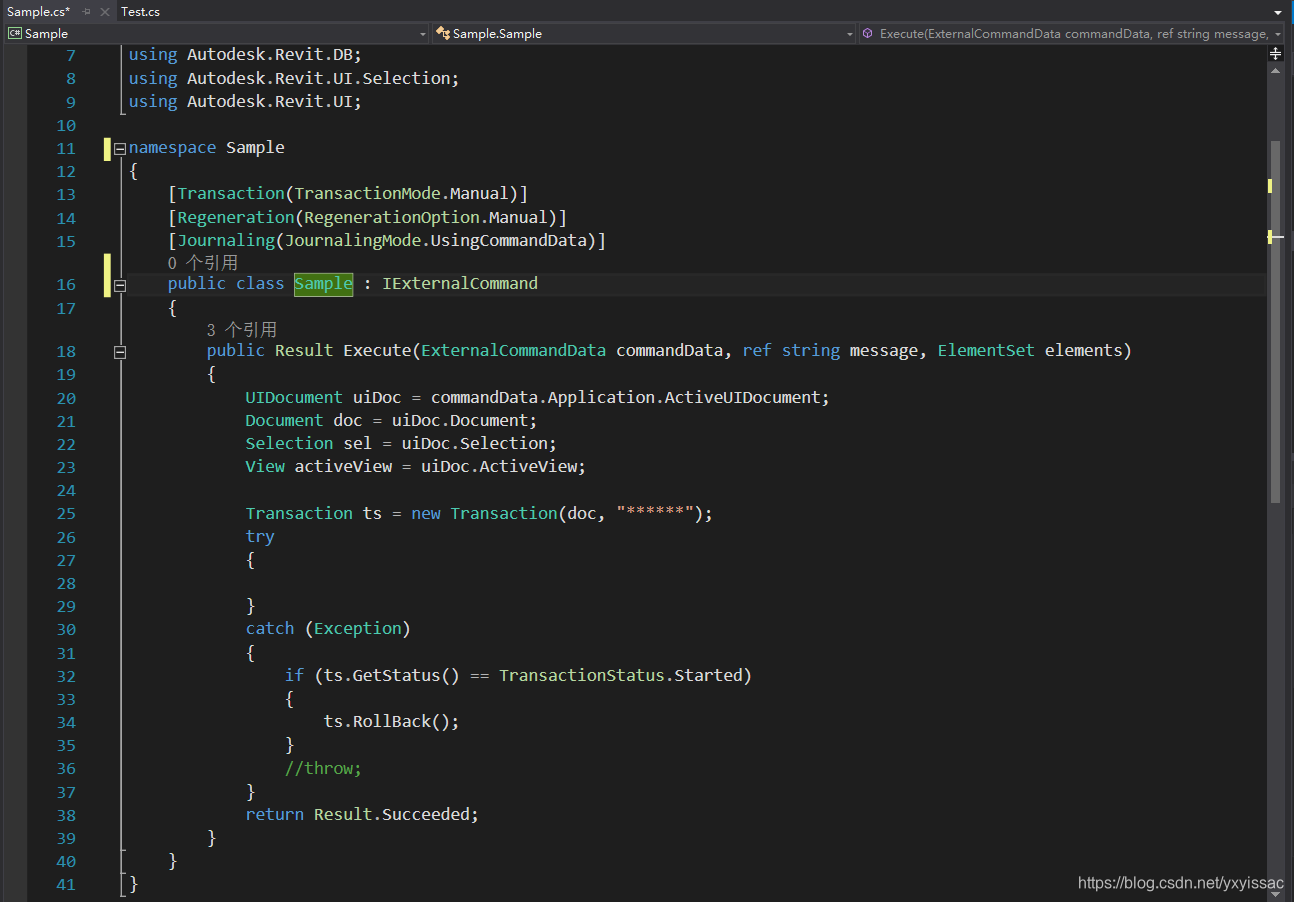Click the highlighted Sample class name
The width and height of the screenshot is (1294, 902).
pos(323,284)
